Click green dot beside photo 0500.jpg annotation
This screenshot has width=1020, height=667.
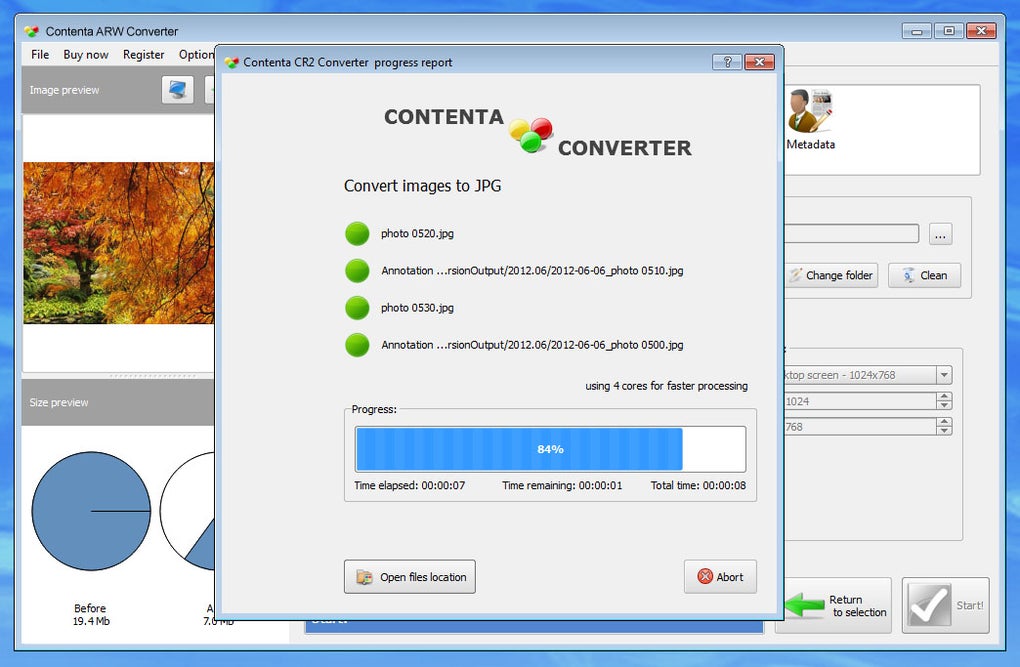coord(357,345)
